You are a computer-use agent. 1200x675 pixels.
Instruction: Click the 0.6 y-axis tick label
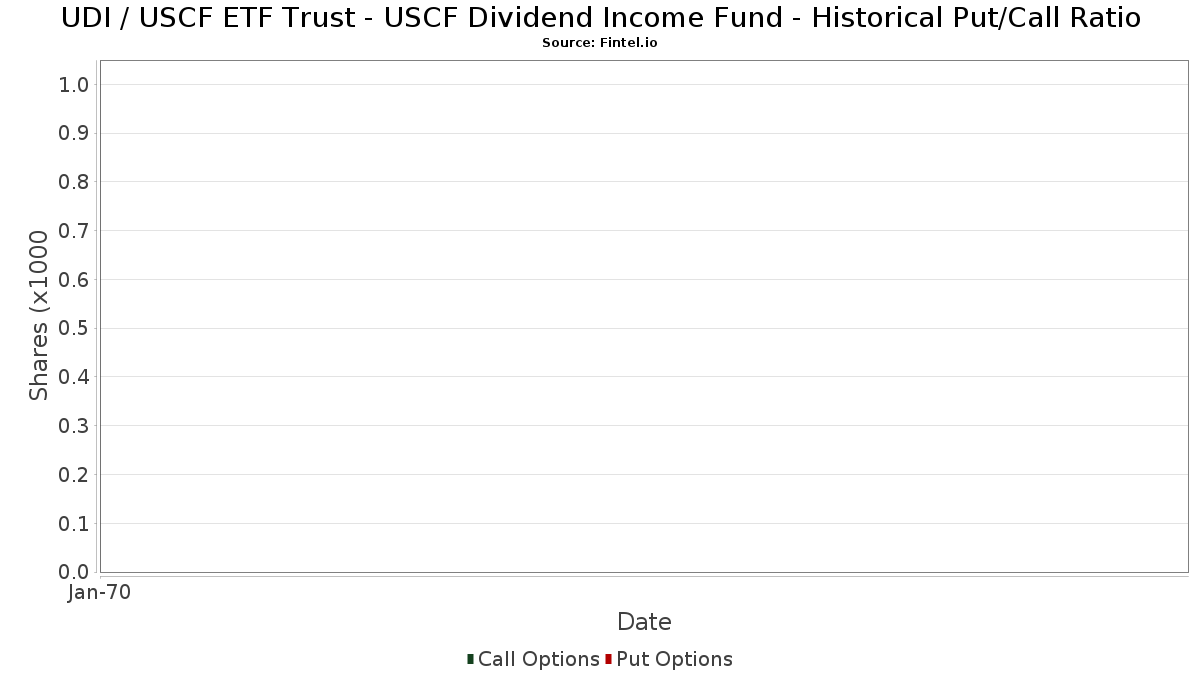[x=74, y=280]
